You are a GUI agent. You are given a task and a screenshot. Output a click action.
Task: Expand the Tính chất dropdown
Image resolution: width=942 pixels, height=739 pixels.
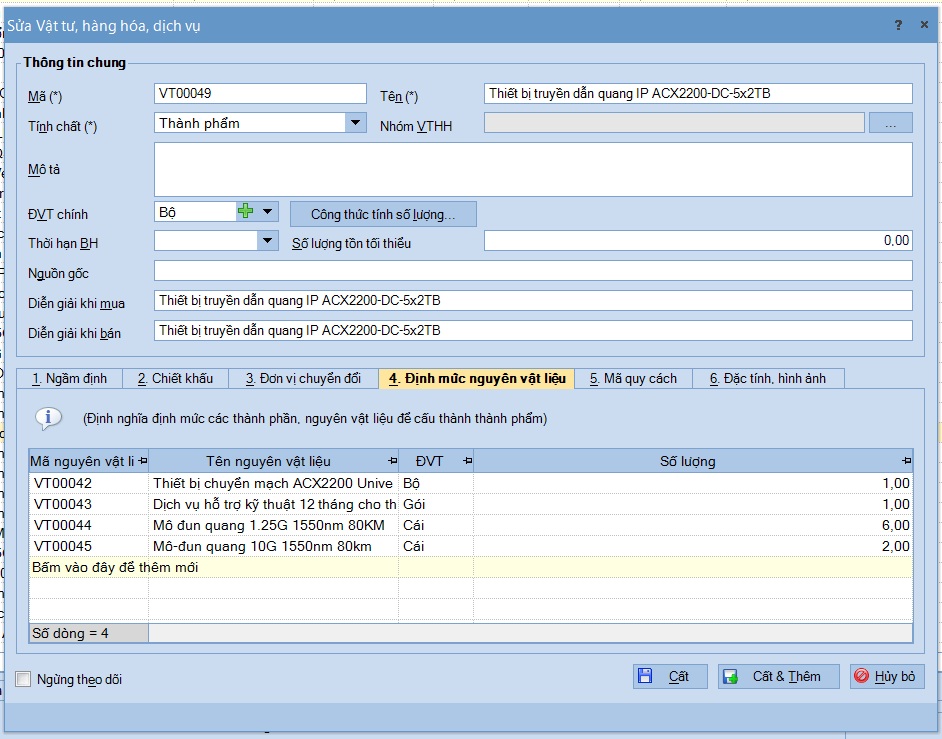click(x=355, y=123)
